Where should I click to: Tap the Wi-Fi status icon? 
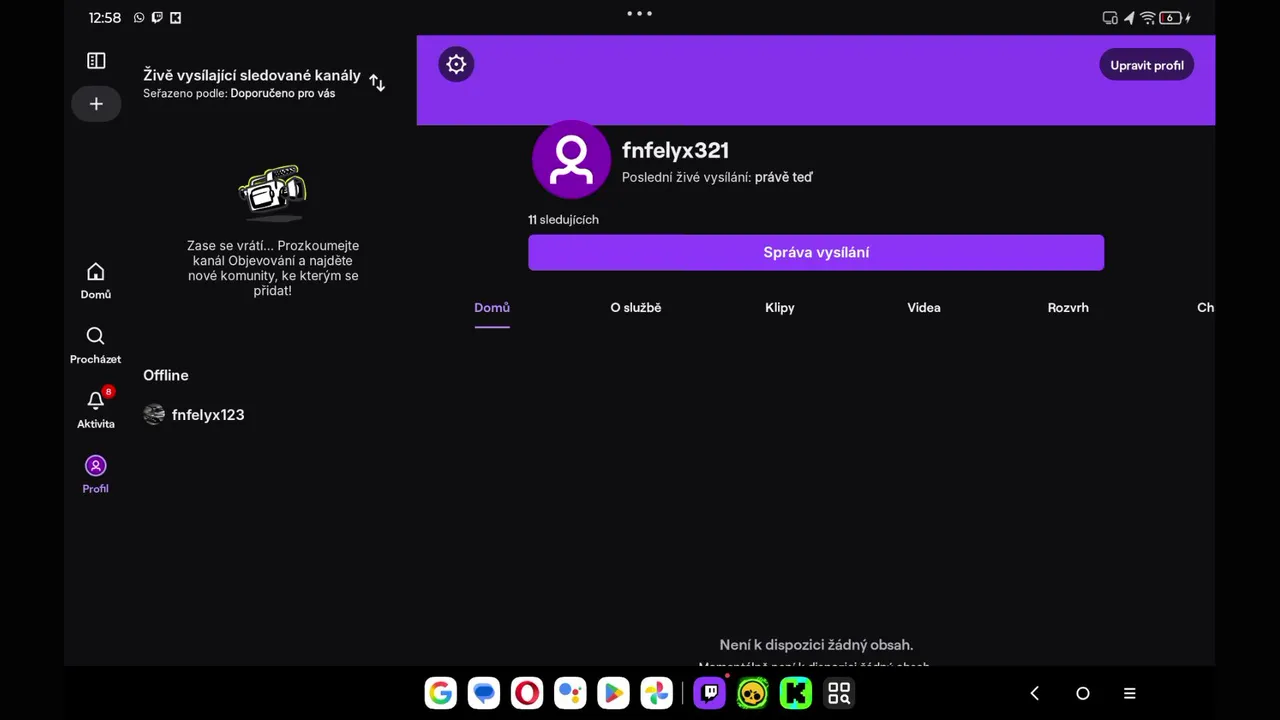pyautogui.click(x=1148, y=18)
